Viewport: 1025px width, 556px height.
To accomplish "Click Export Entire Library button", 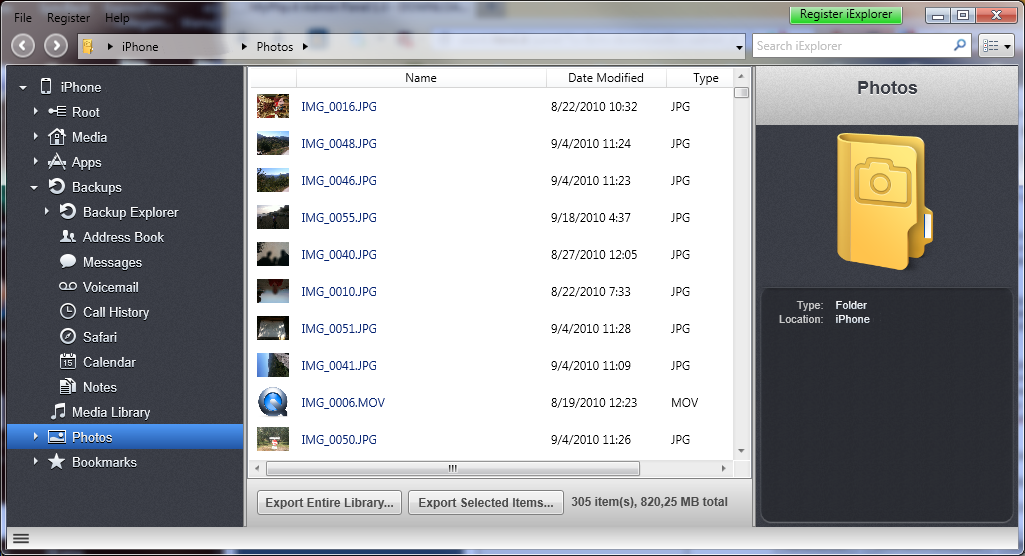I will tap(329, 502).
